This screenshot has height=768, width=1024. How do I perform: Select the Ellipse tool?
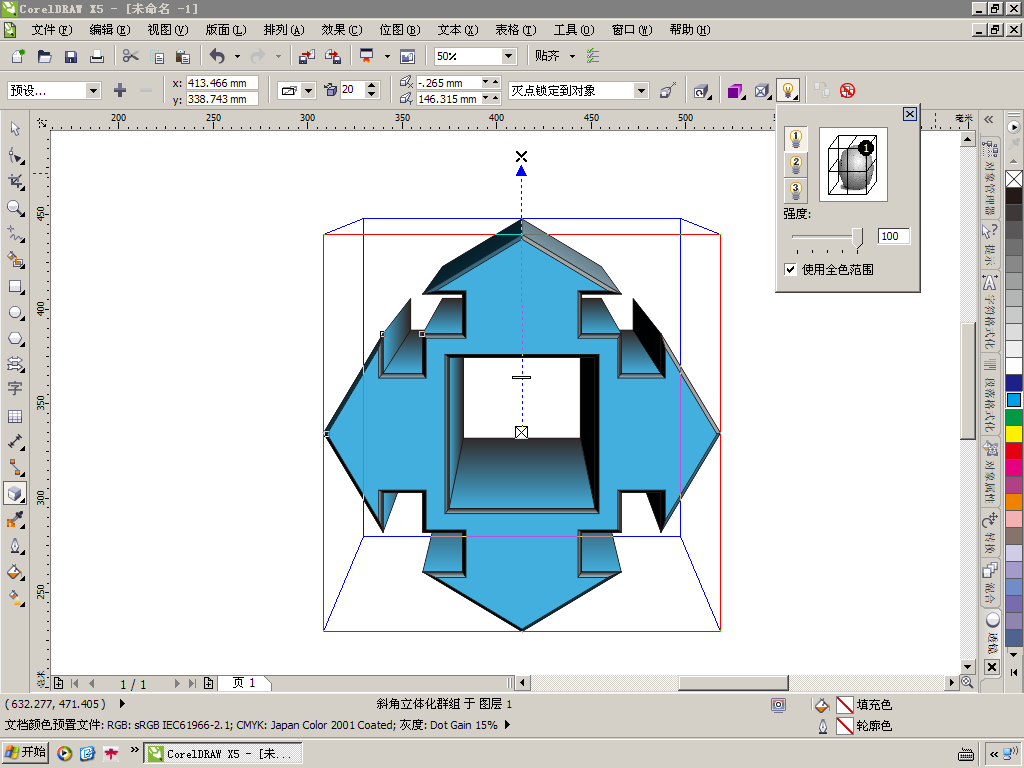coord(15,313)
